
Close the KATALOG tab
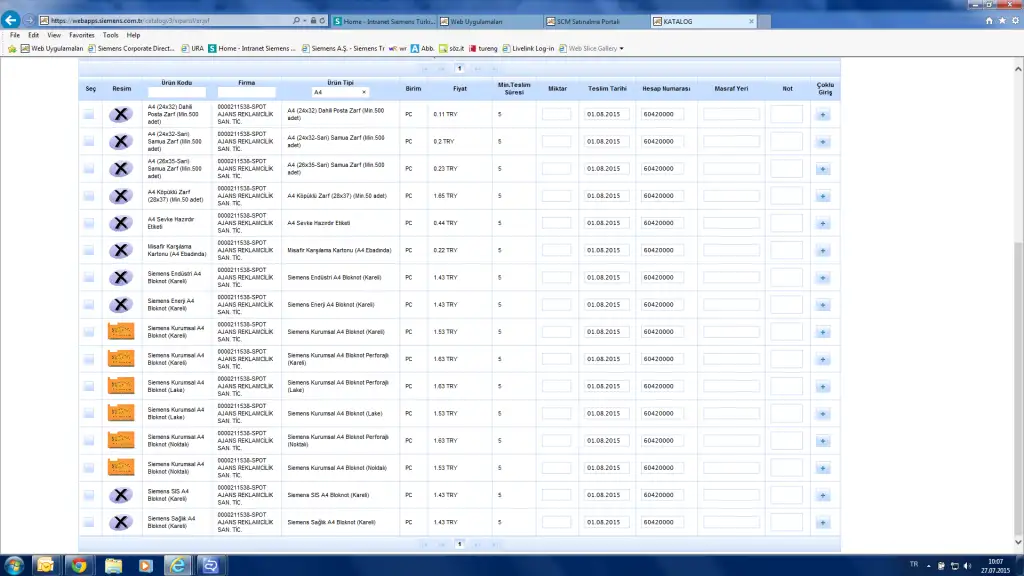pyautogui.click(x=751, y=22)
